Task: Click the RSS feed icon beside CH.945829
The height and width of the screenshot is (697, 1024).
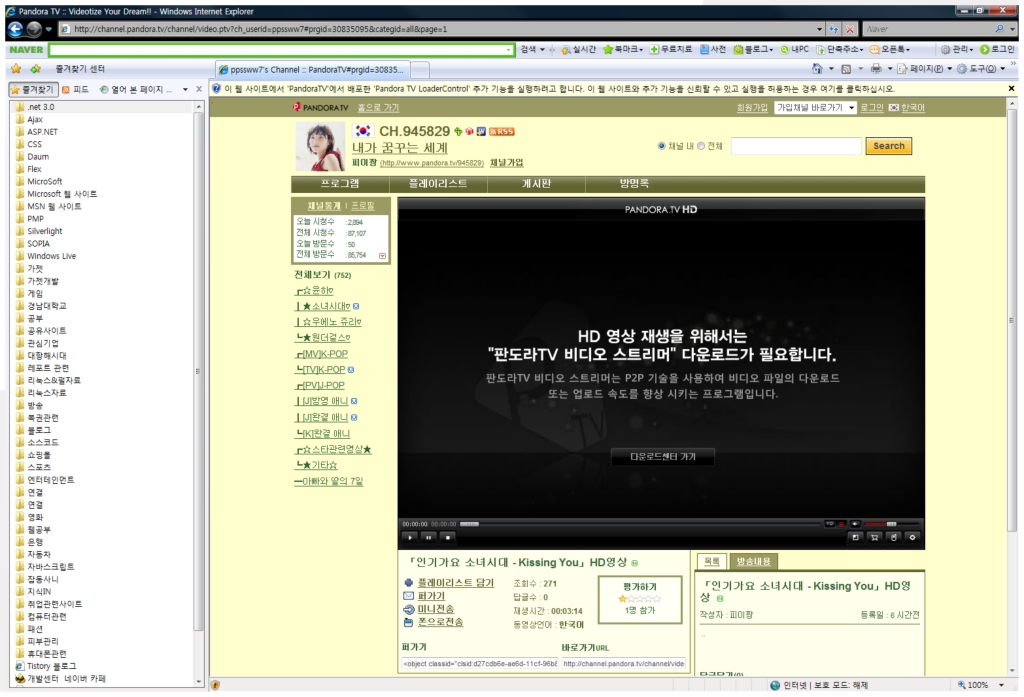Action: (502, 131)
